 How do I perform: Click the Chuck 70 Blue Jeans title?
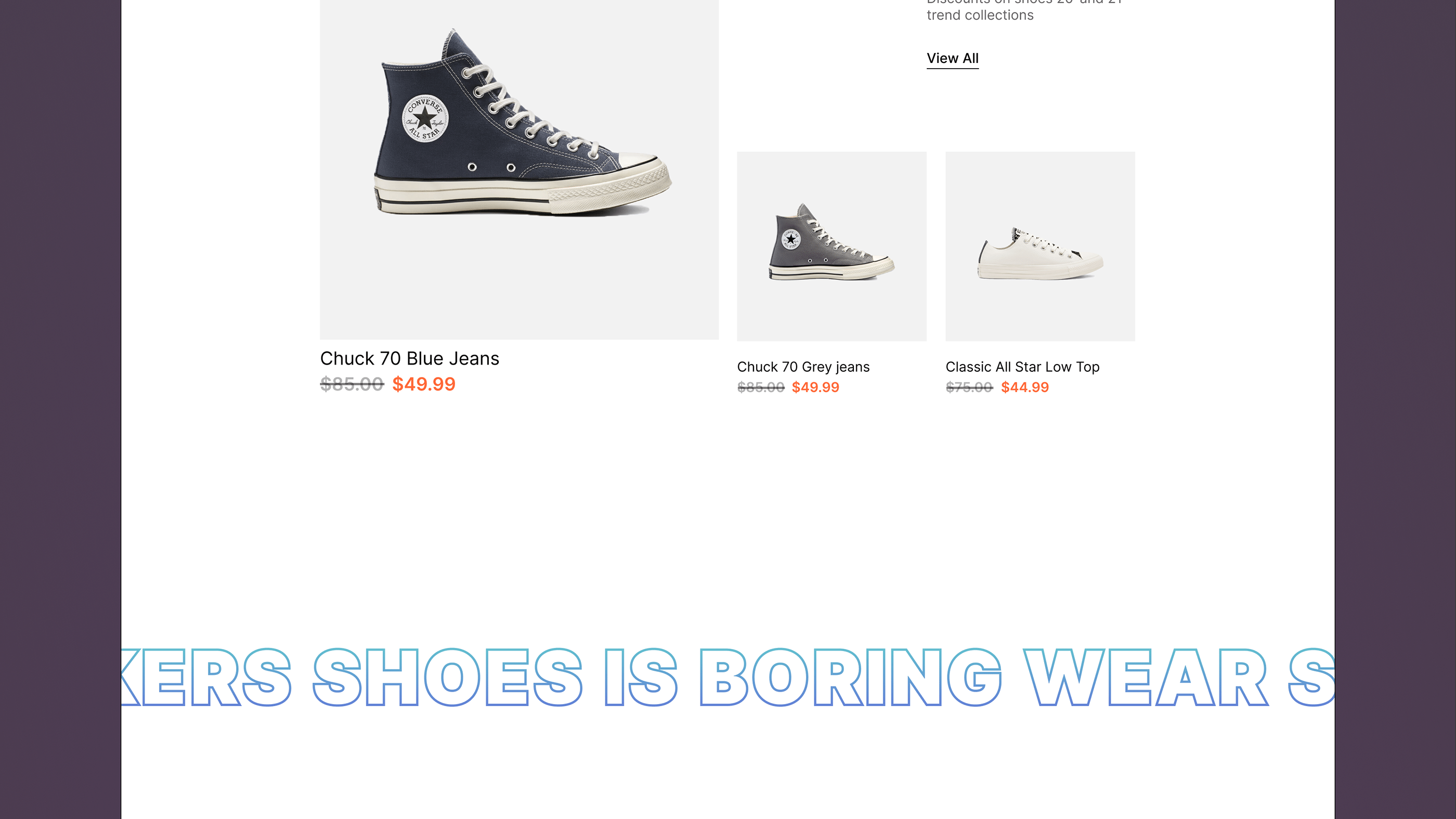(x=409, y=358)
